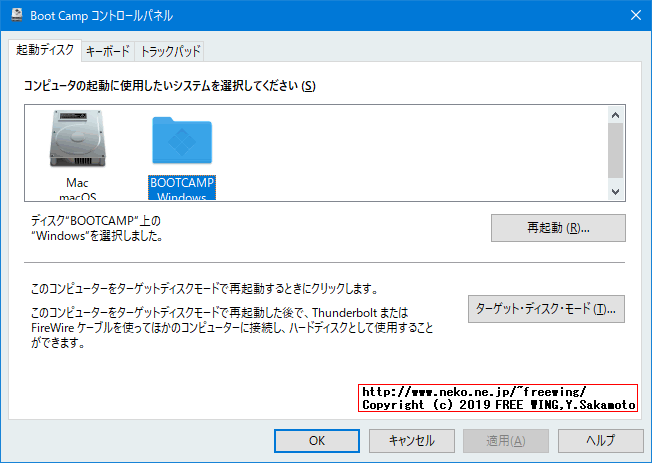652x463 pixels.
Task: Click the BOOTCAMP Windows label text
Action: point(182,188)
